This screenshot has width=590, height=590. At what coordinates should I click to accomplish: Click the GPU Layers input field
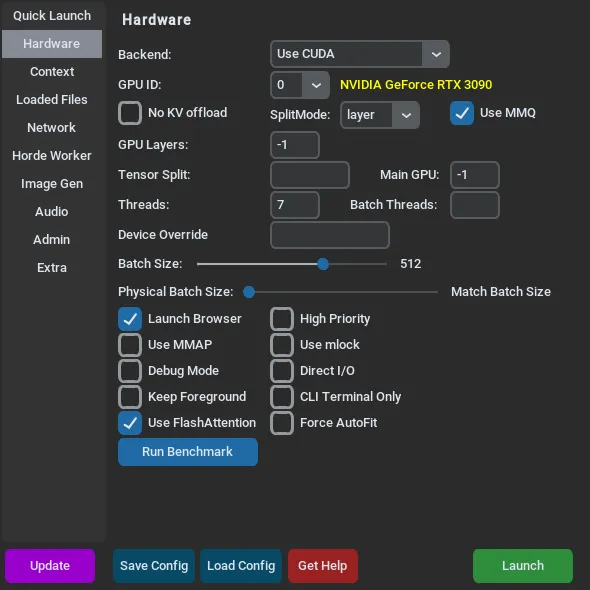pos(295,145)
